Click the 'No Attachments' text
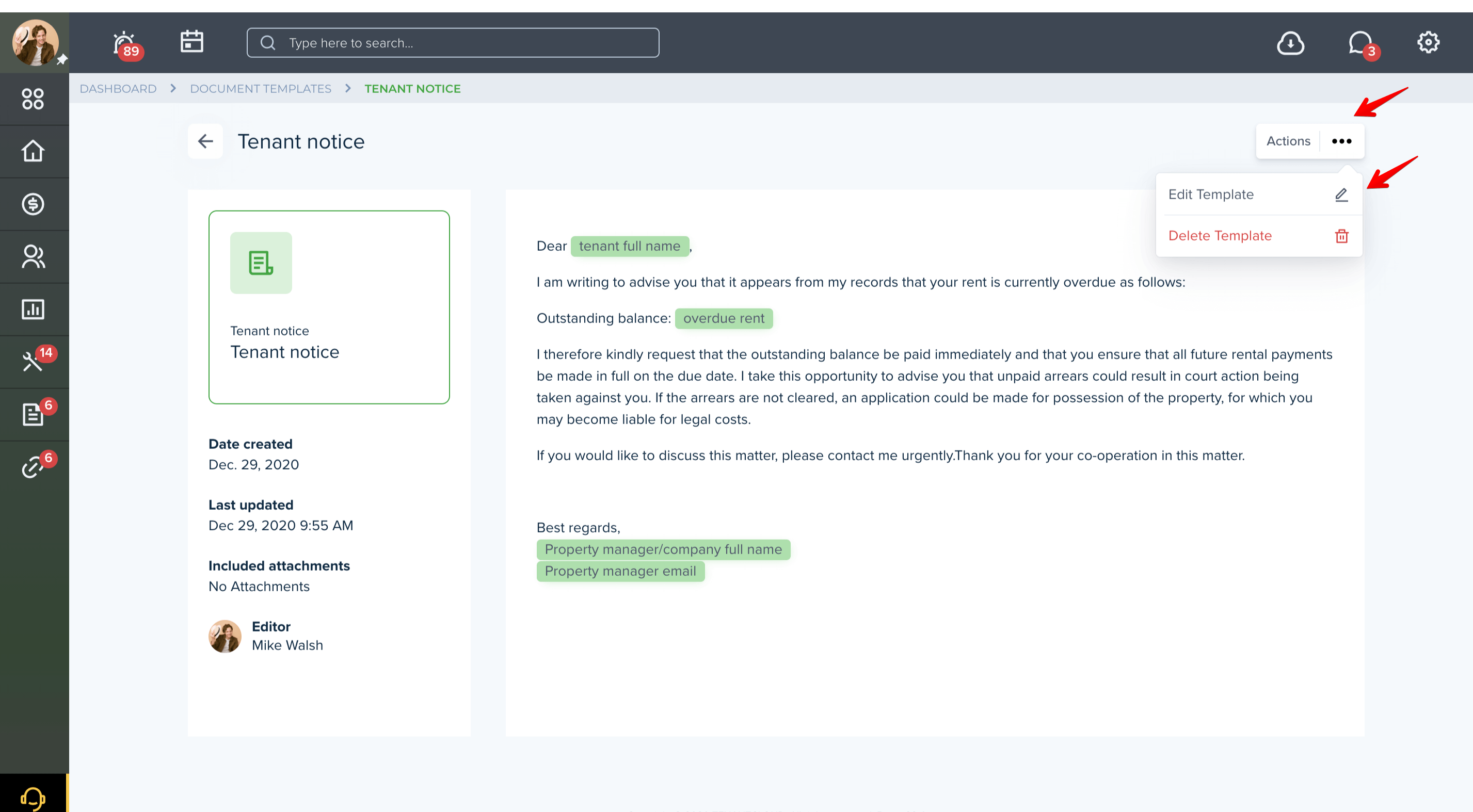The image size is (1473, 812). (259, 586)
